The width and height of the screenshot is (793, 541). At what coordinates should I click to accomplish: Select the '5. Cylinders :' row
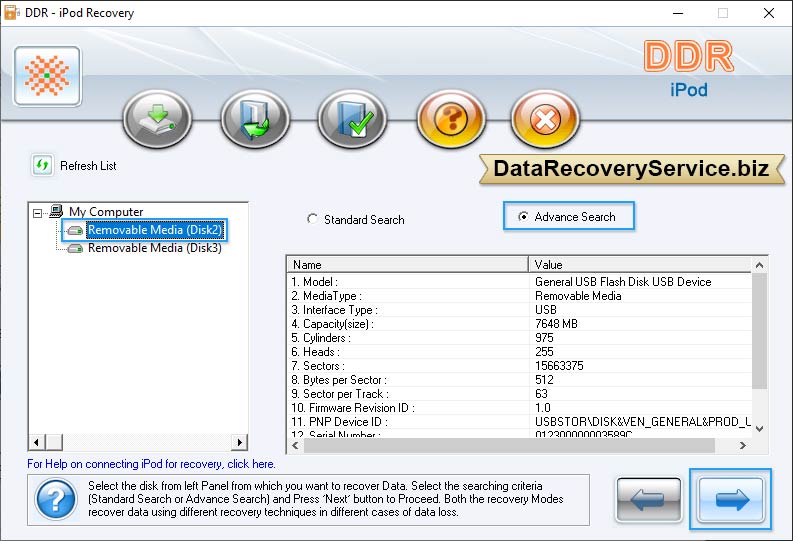(519, 338)
